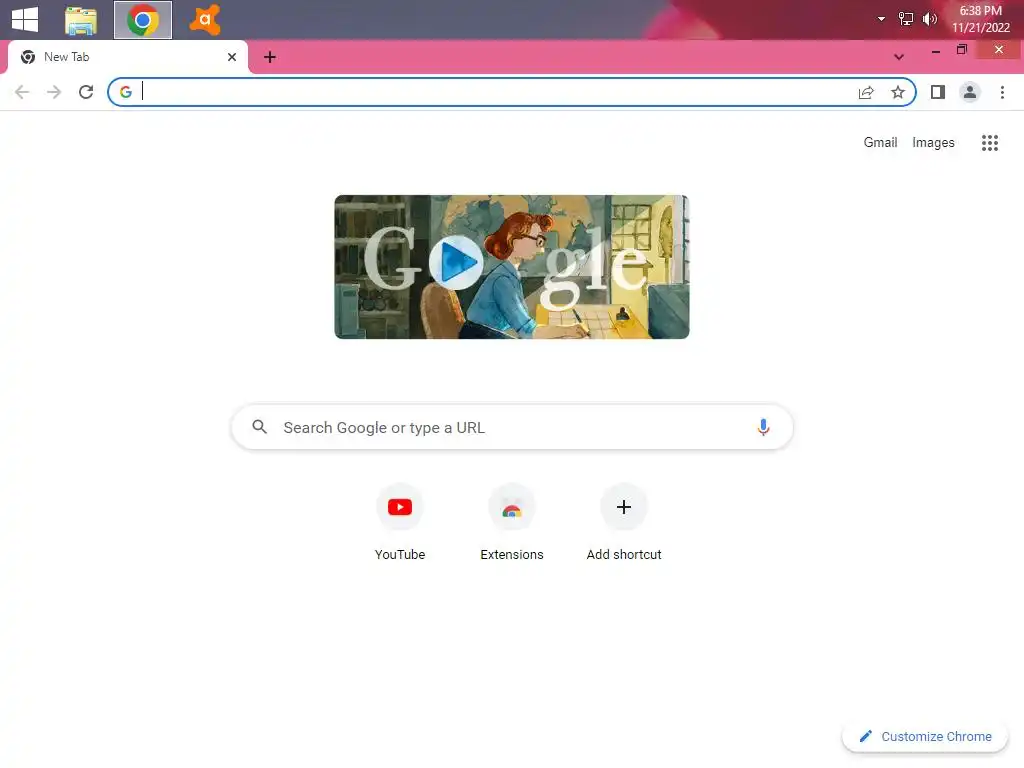Open File Explorer from the taskbar
Viewport: 1024px width, 768px height.
[80, 20]
